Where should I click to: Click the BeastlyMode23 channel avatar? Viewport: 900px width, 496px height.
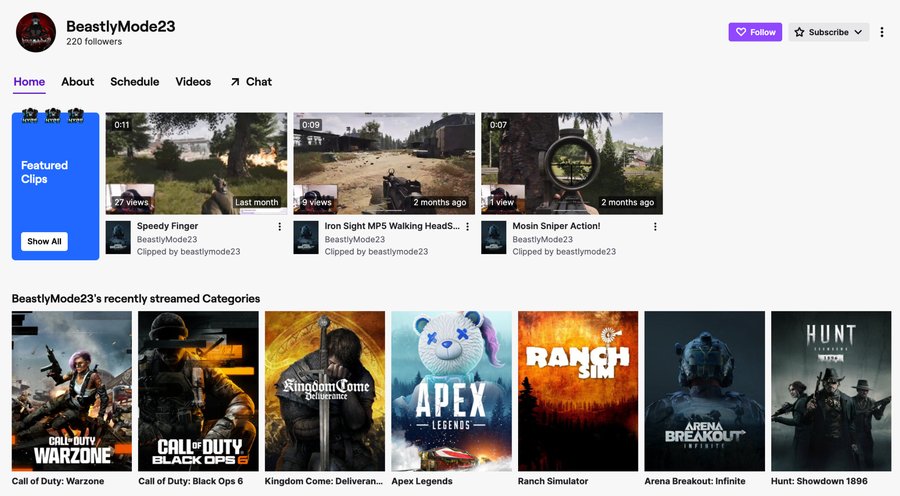[x=35, y=32]
